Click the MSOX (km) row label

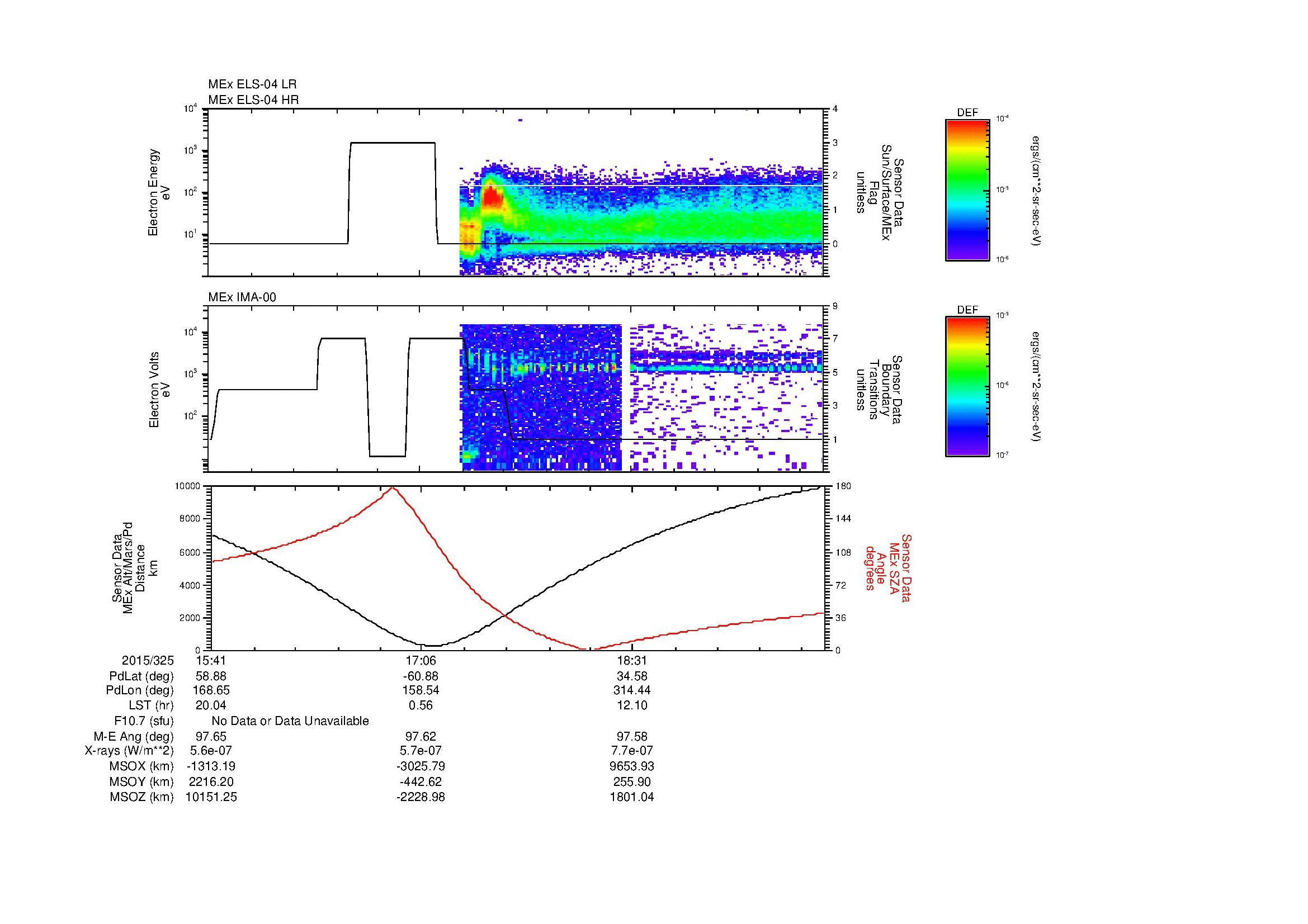(x=141, y=767)
